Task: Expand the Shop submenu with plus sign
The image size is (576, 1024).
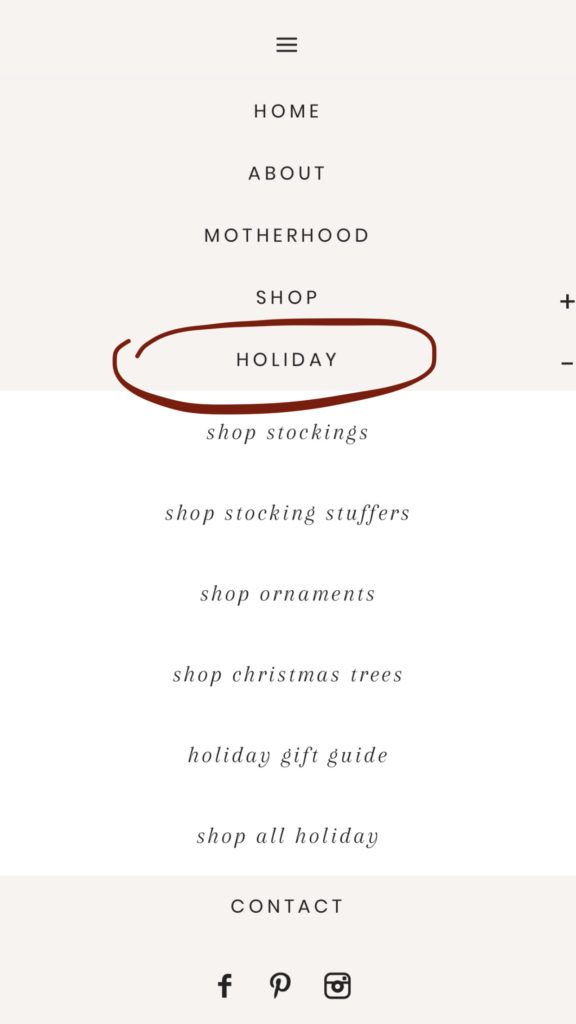Action: (x=566, y=301)
